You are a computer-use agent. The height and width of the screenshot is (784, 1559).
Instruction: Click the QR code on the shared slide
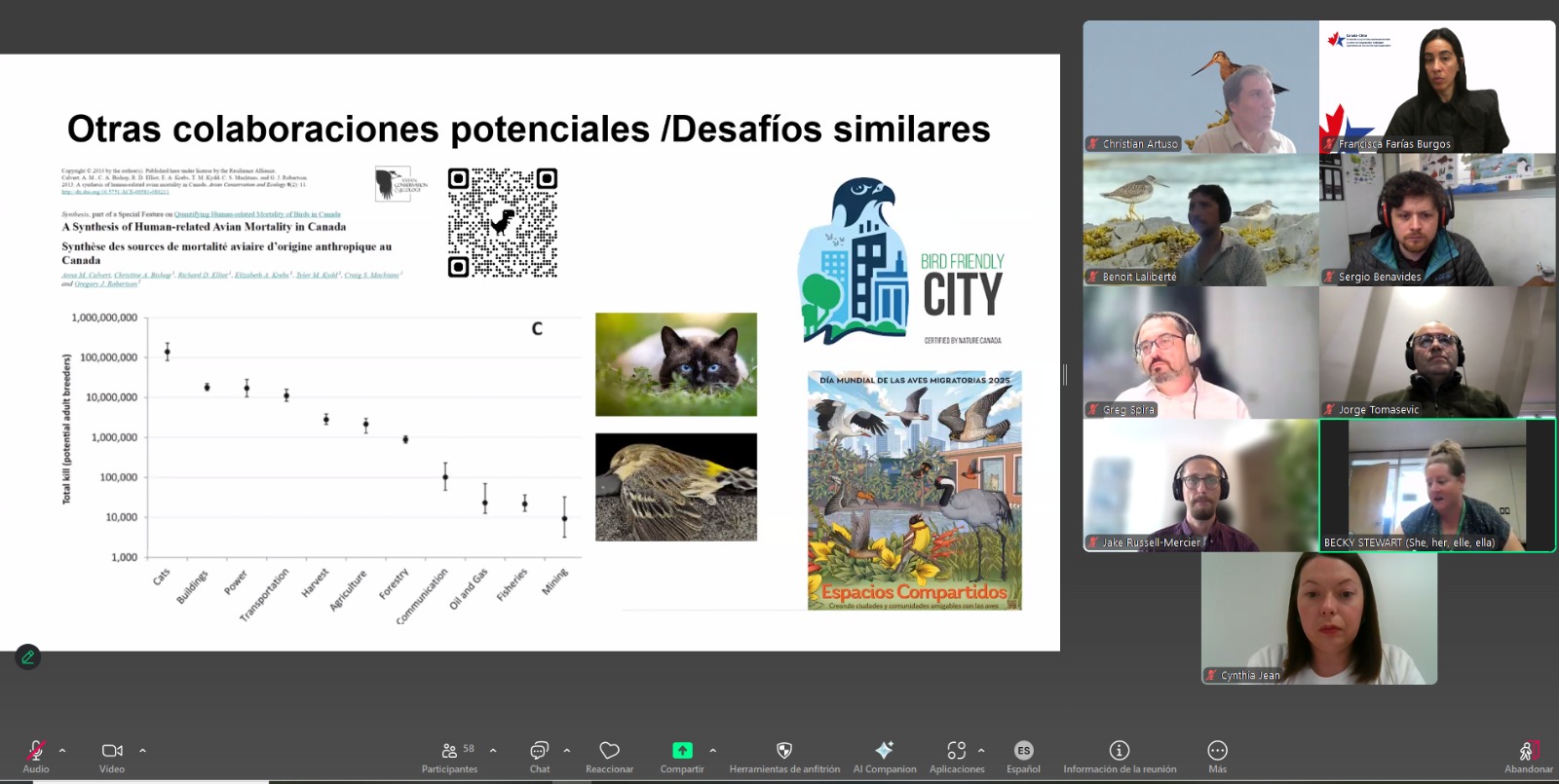[x=503, y=223]
